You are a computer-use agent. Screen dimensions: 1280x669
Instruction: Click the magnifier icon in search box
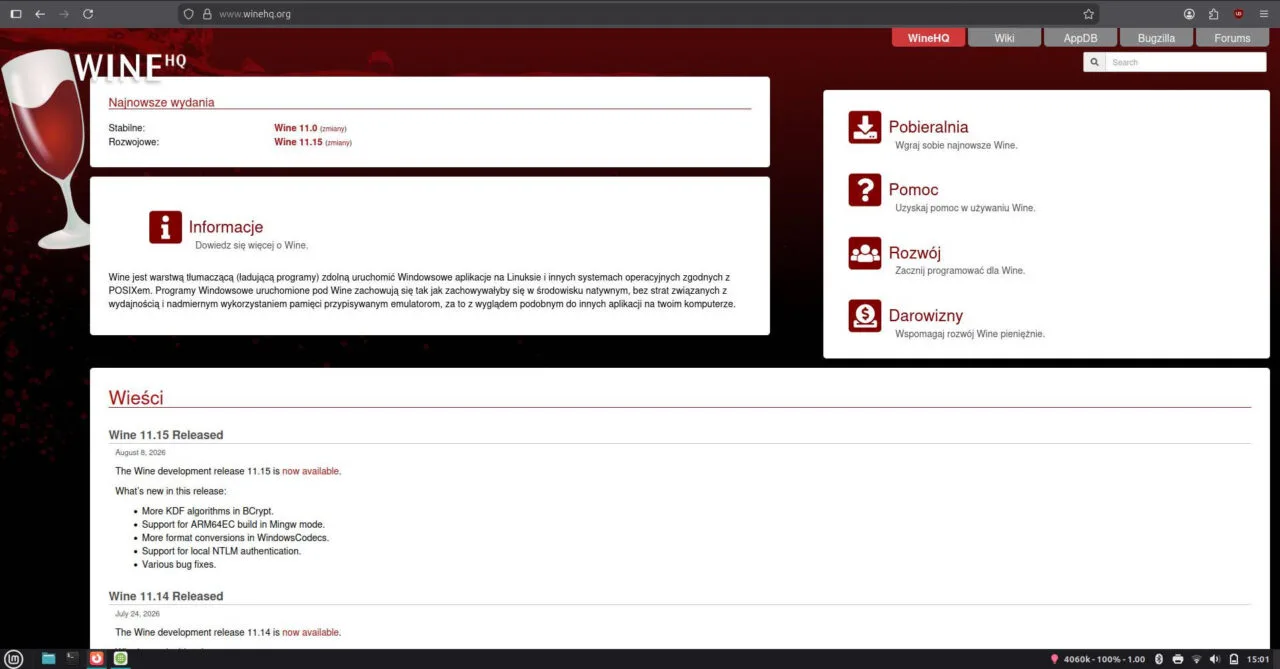click(1095, 62)
